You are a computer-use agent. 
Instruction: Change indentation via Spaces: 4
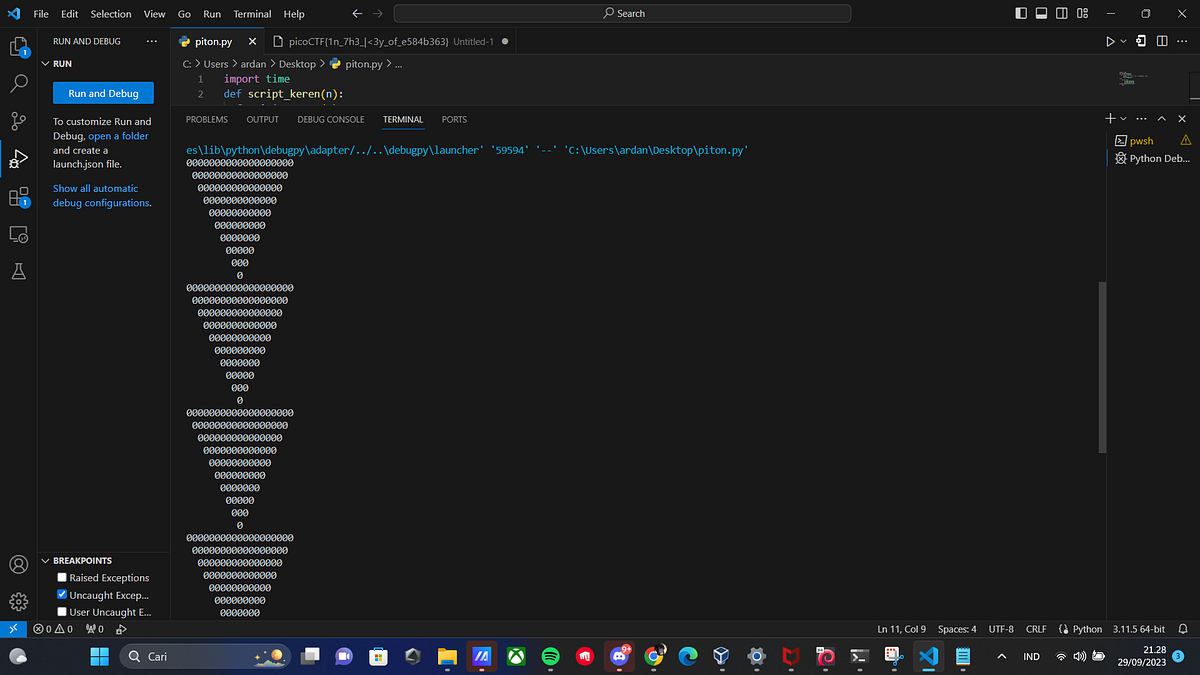957,629
